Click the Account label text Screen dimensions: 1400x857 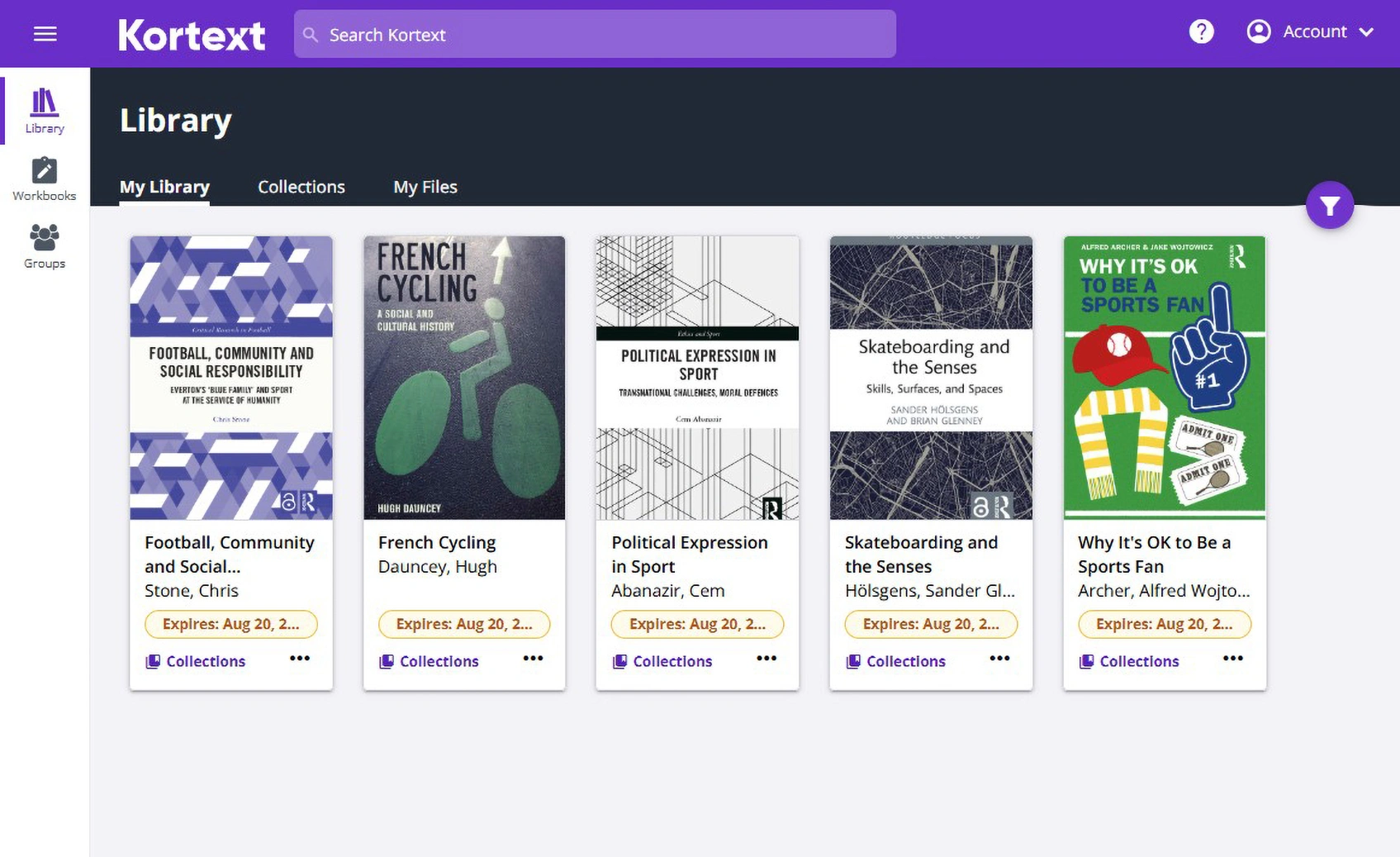point(1315,31)
